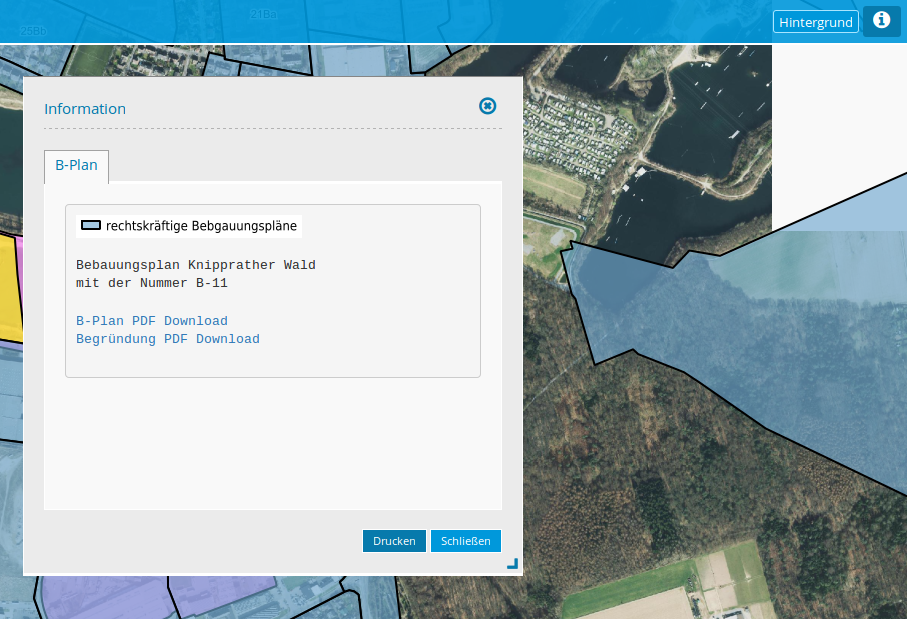Click the dialog resize handle in the corner
Screen dimensions: 907x619
[x=512, y=564]
